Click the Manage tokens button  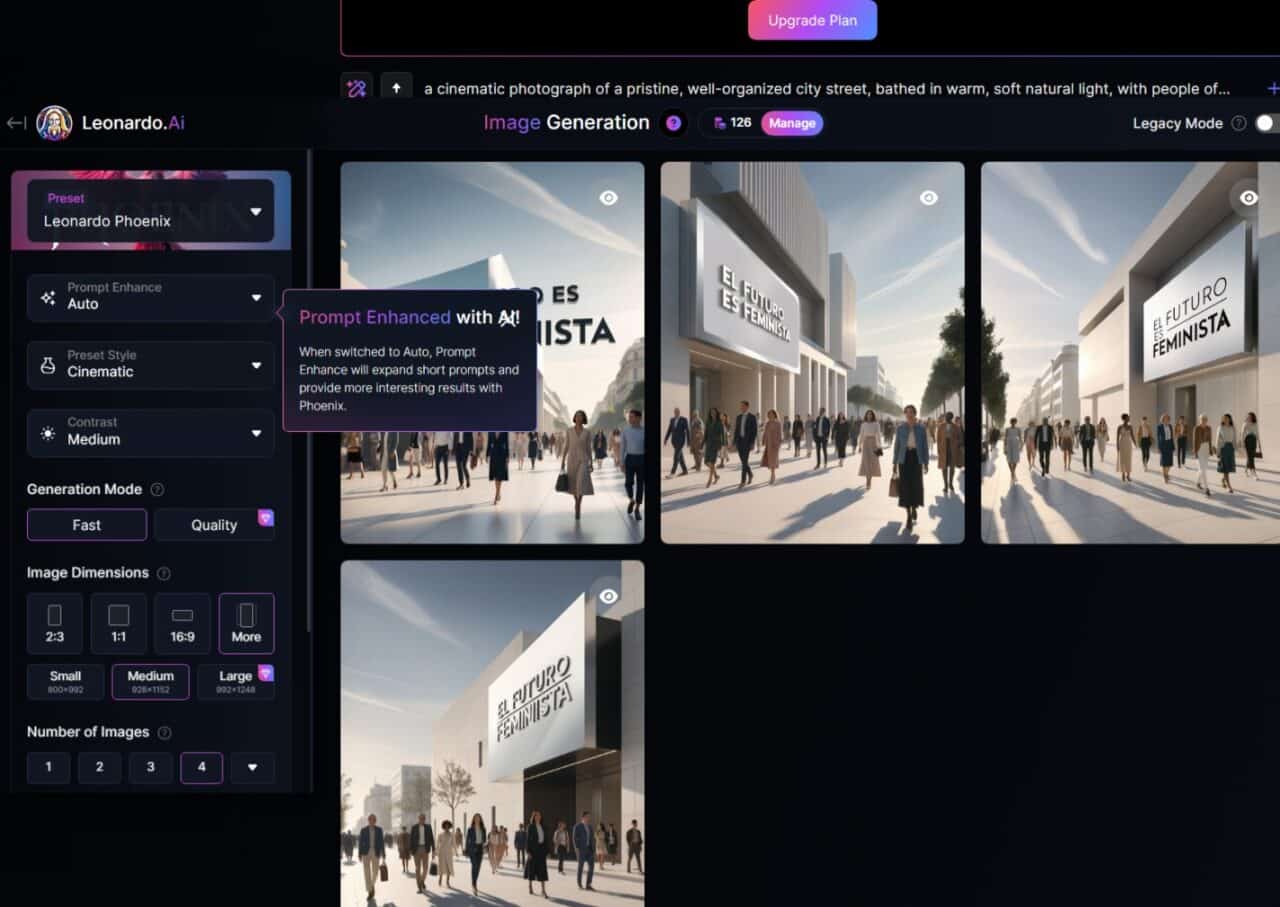(792, 123)
